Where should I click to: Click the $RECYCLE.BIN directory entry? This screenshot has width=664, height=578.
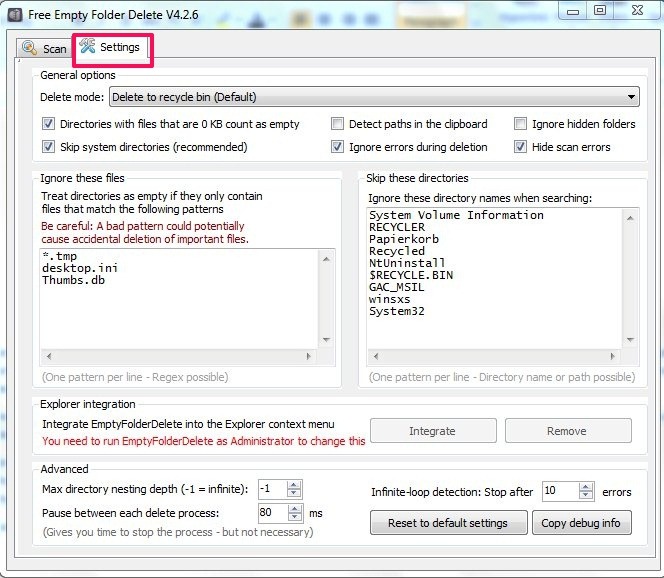pyautogui.click(x=411, y=275)
